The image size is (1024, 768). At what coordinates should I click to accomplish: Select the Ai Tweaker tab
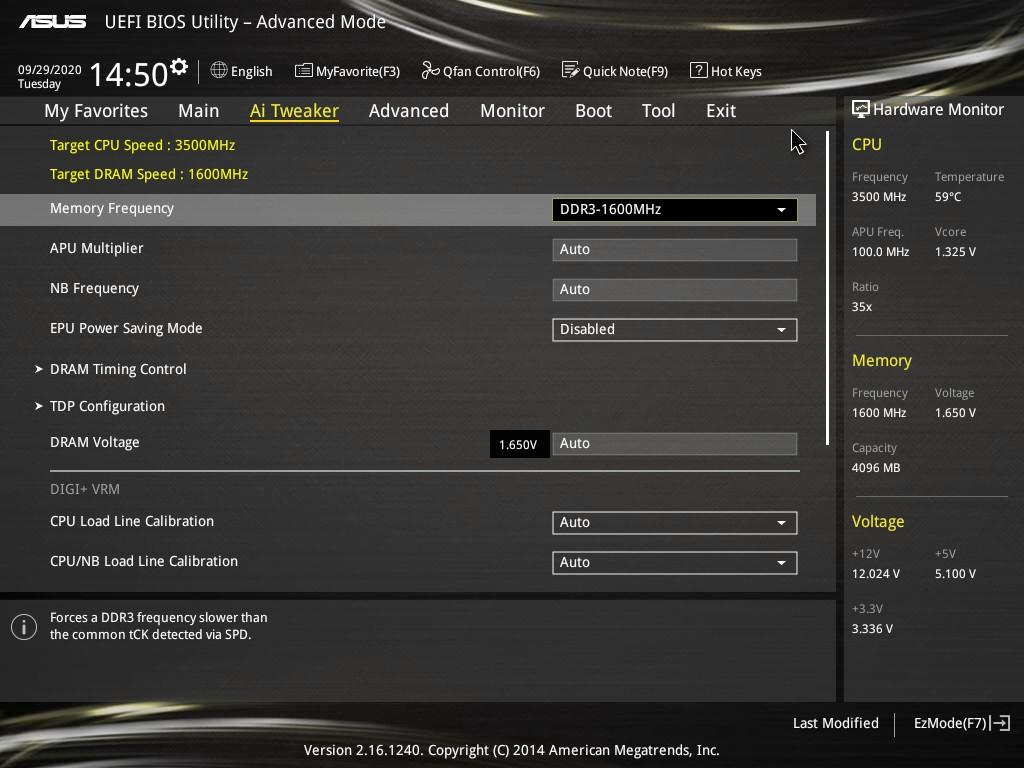point(295,111)
